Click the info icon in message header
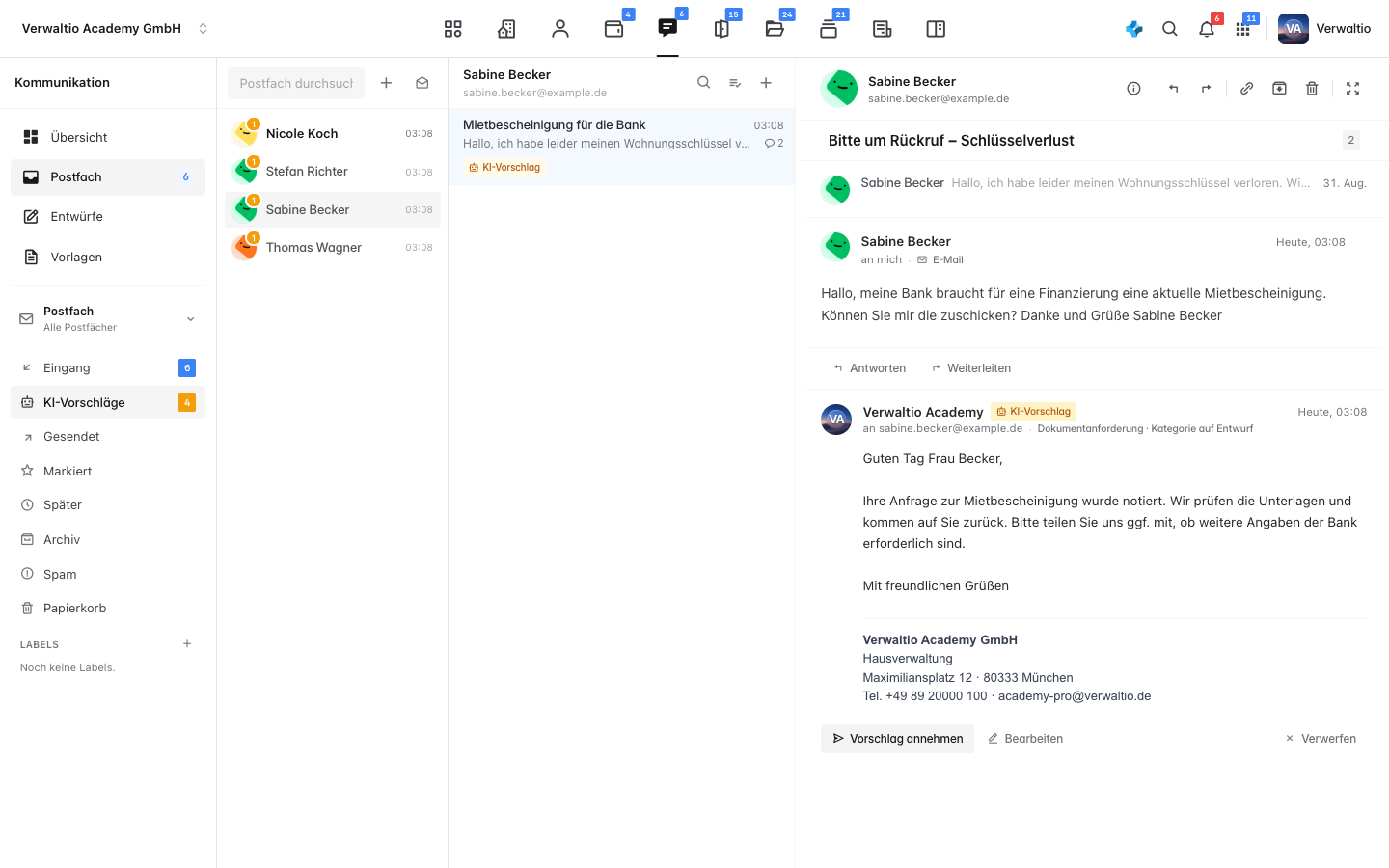 point(1134,89)
